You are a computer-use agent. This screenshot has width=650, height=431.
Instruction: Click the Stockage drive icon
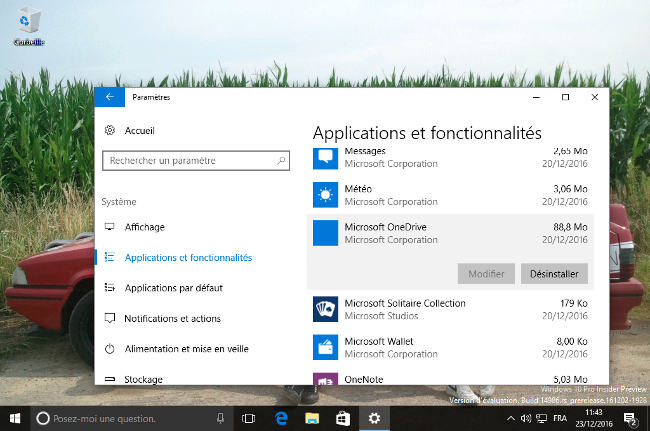[x=109, y=379]
